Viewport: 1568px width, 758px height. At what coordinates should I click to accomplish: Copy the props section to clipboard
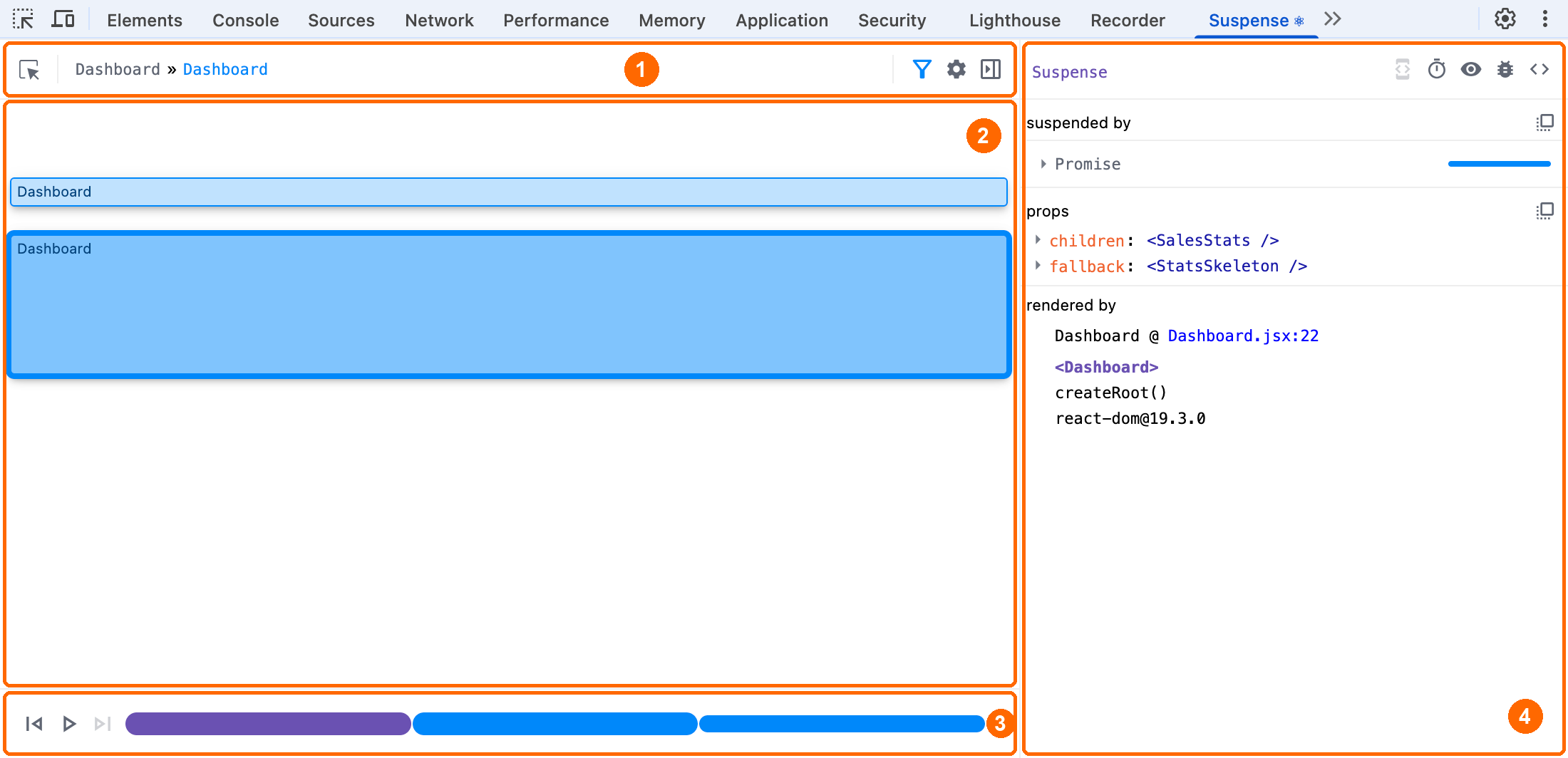click(1544, 211)
